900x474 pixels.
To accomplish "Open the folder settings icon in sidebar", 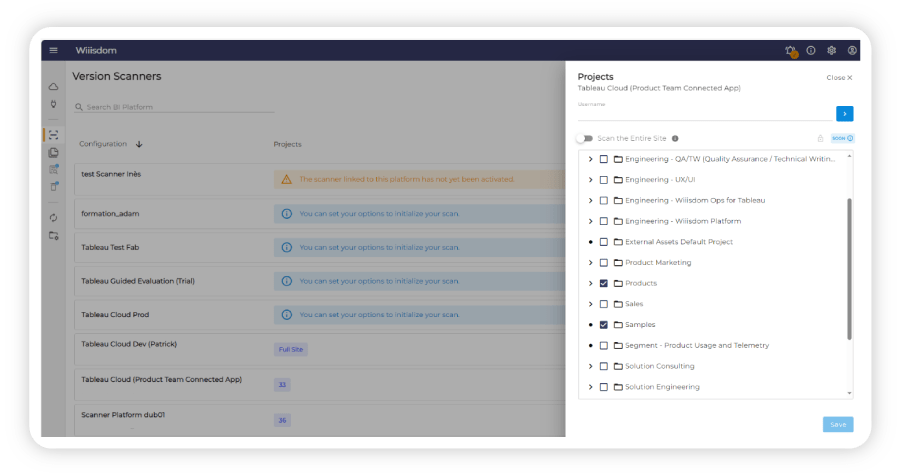I will (53, 235).
